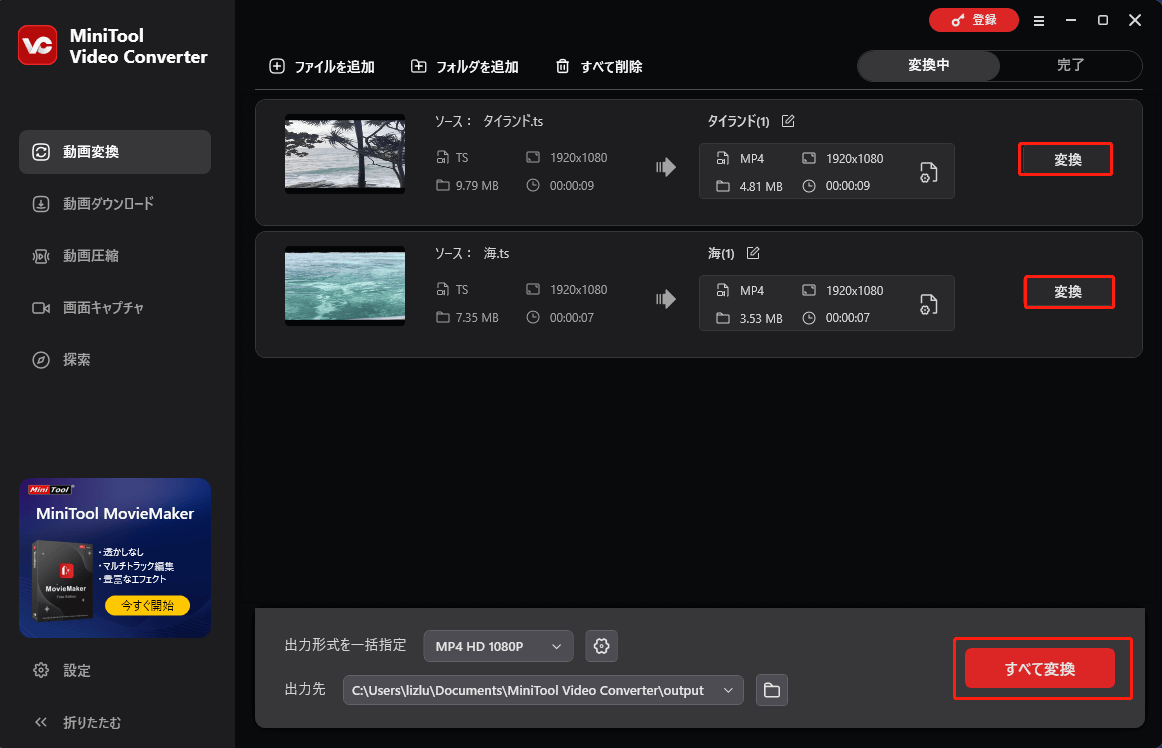Click the 9.79 MB source size
The height and width of the screenshot is (748, 1162).
[477, 186]
